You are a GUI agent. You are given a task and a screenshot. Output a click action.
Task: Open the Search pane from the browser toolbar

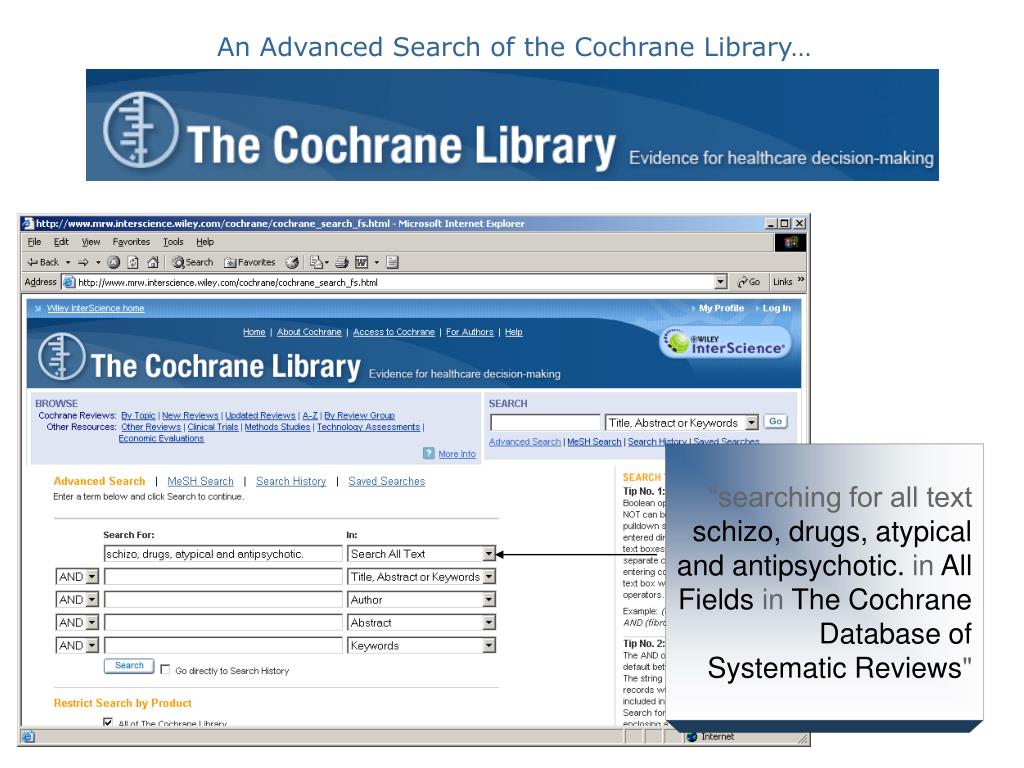click(193, 263)
